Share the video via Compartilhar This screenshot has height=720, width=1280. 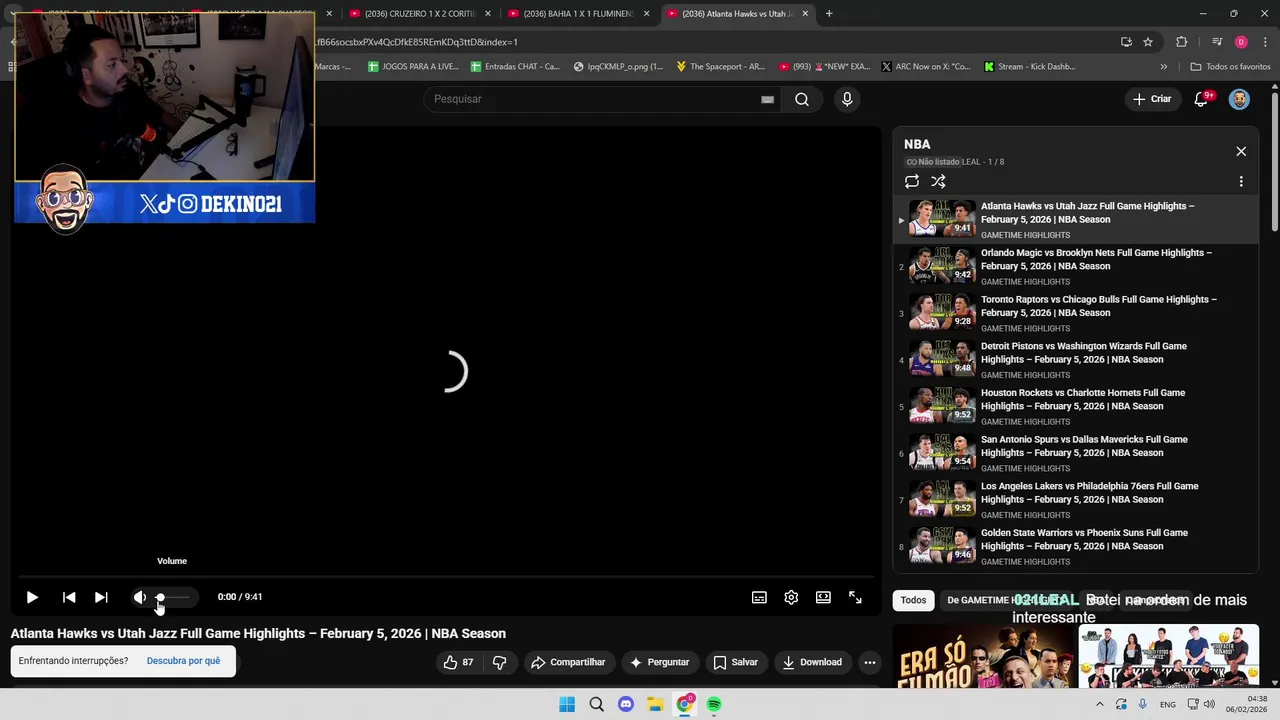tap(568, 662)
